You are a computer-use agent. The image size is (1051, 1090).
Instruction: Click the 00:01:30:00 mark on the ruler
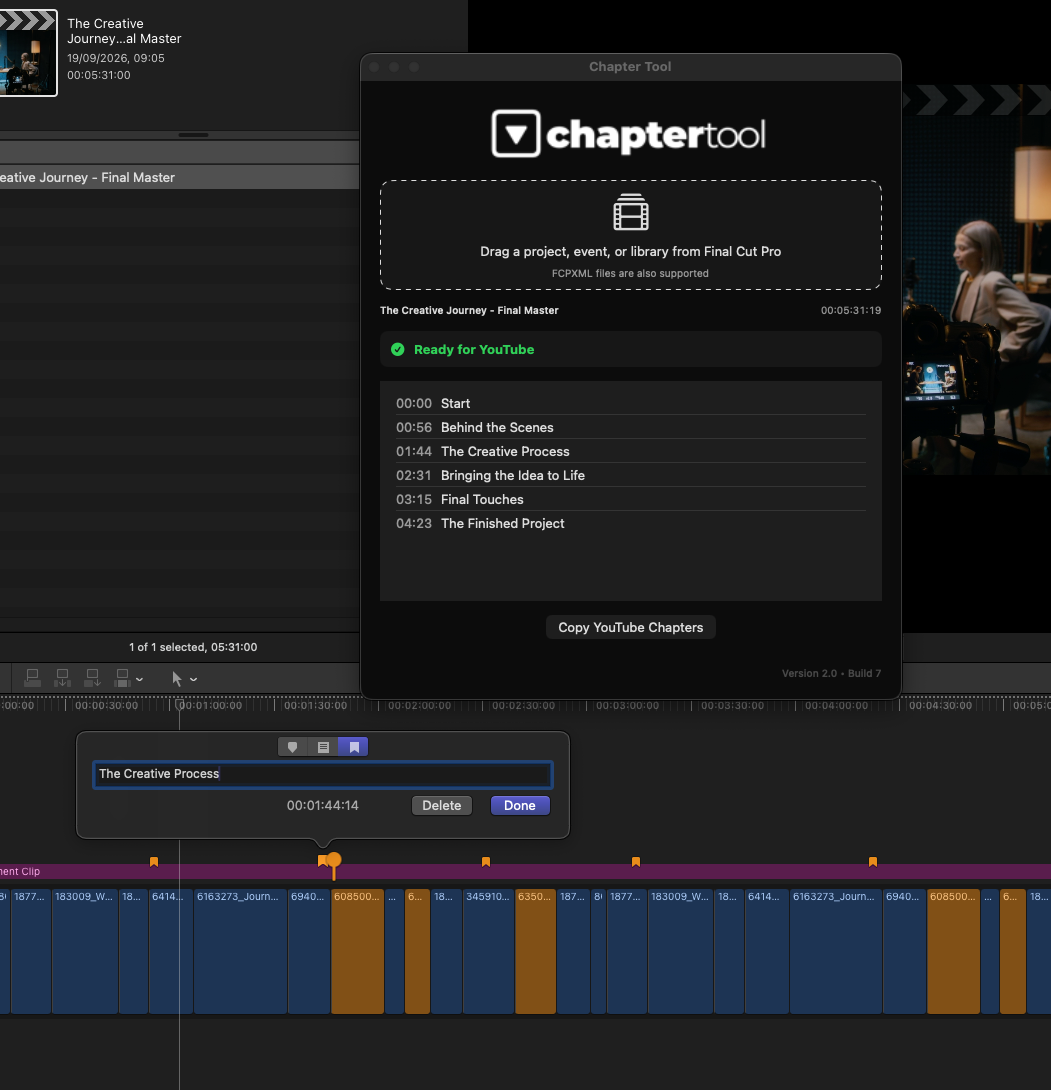pos(316,706)
